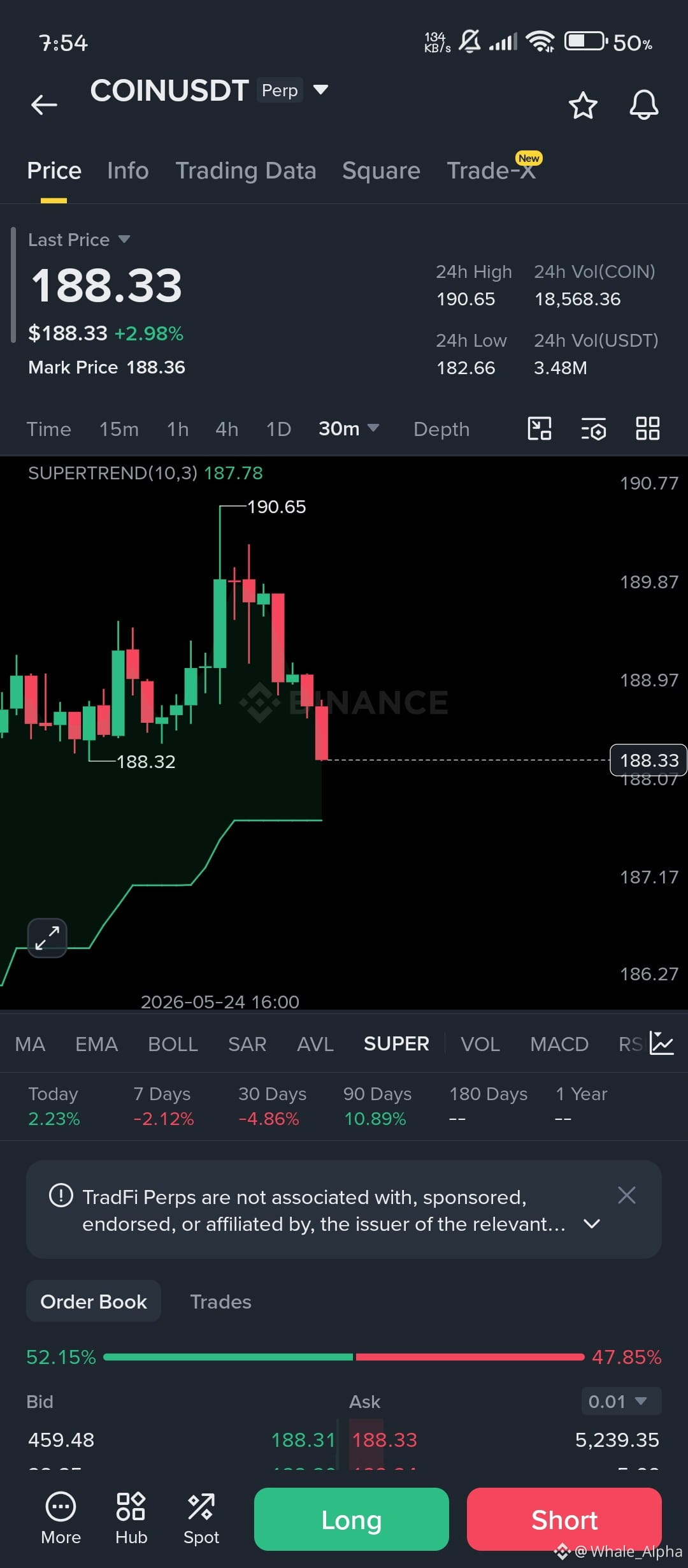
Task: Open indicator settings chart icon
Action: coord(661,1043)
